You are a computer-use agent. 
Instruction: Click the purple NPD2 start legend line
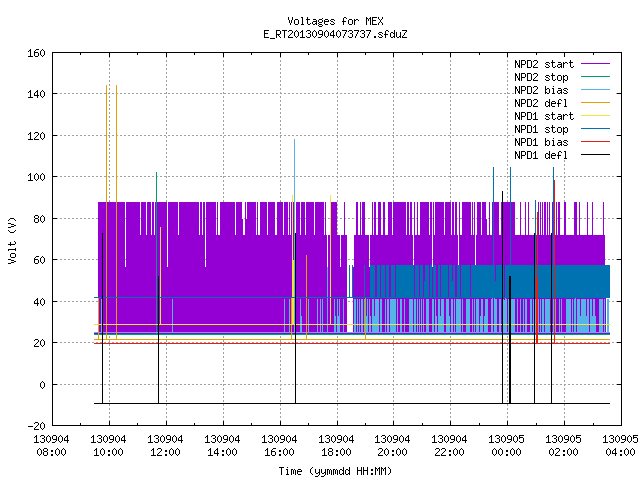click(595, 64)
